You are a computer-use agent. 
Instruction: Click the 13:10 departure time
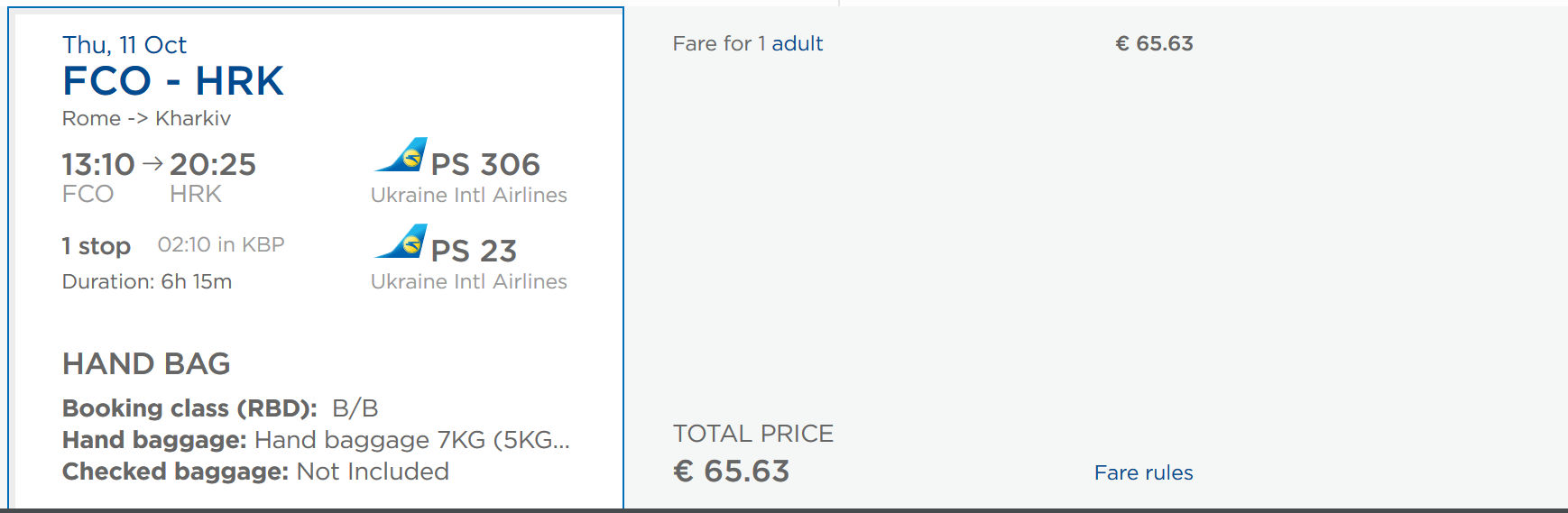(97, 164)
